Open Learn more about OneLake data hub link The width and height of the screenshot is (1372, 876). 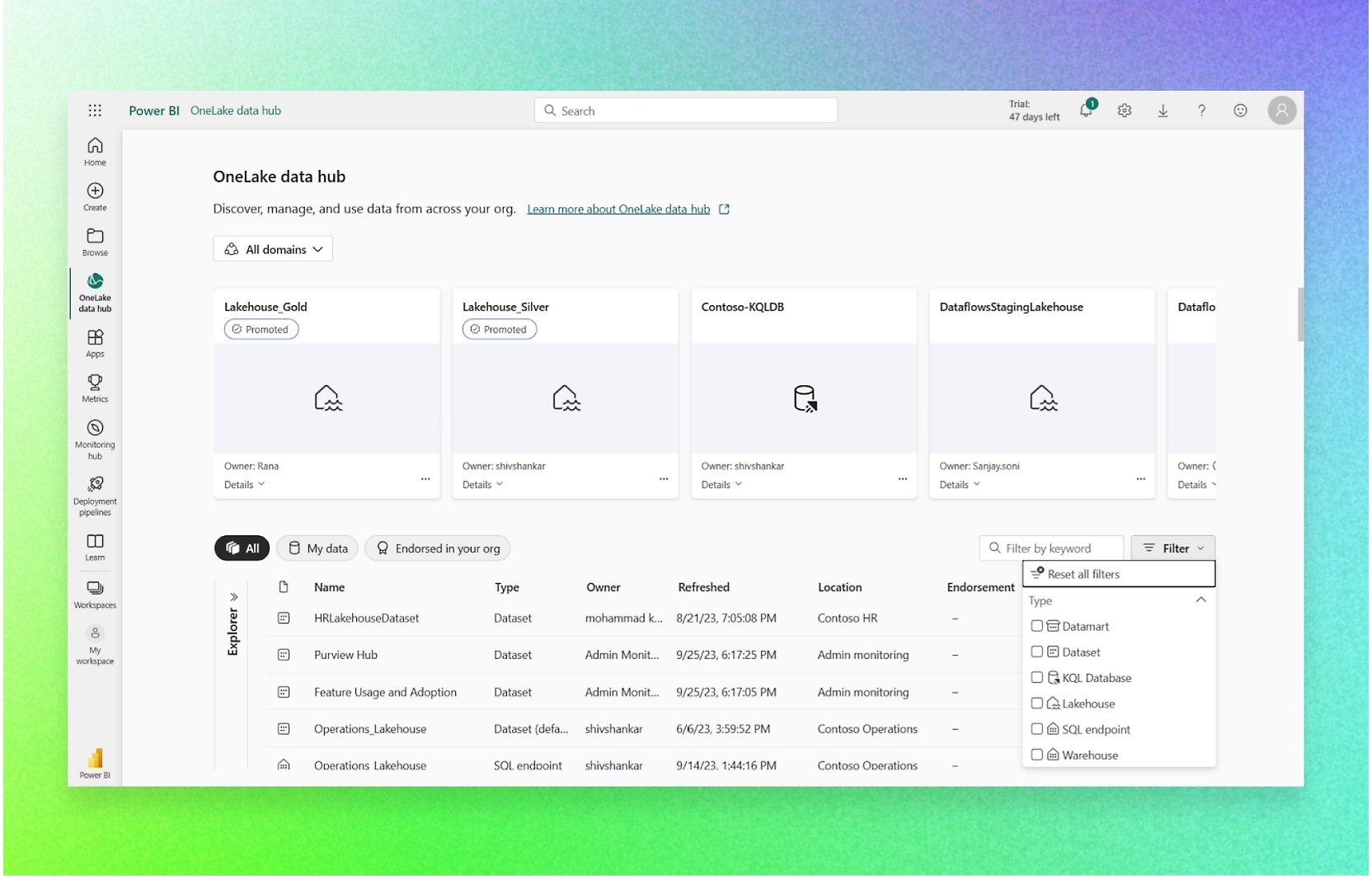[x=618, y=209]
